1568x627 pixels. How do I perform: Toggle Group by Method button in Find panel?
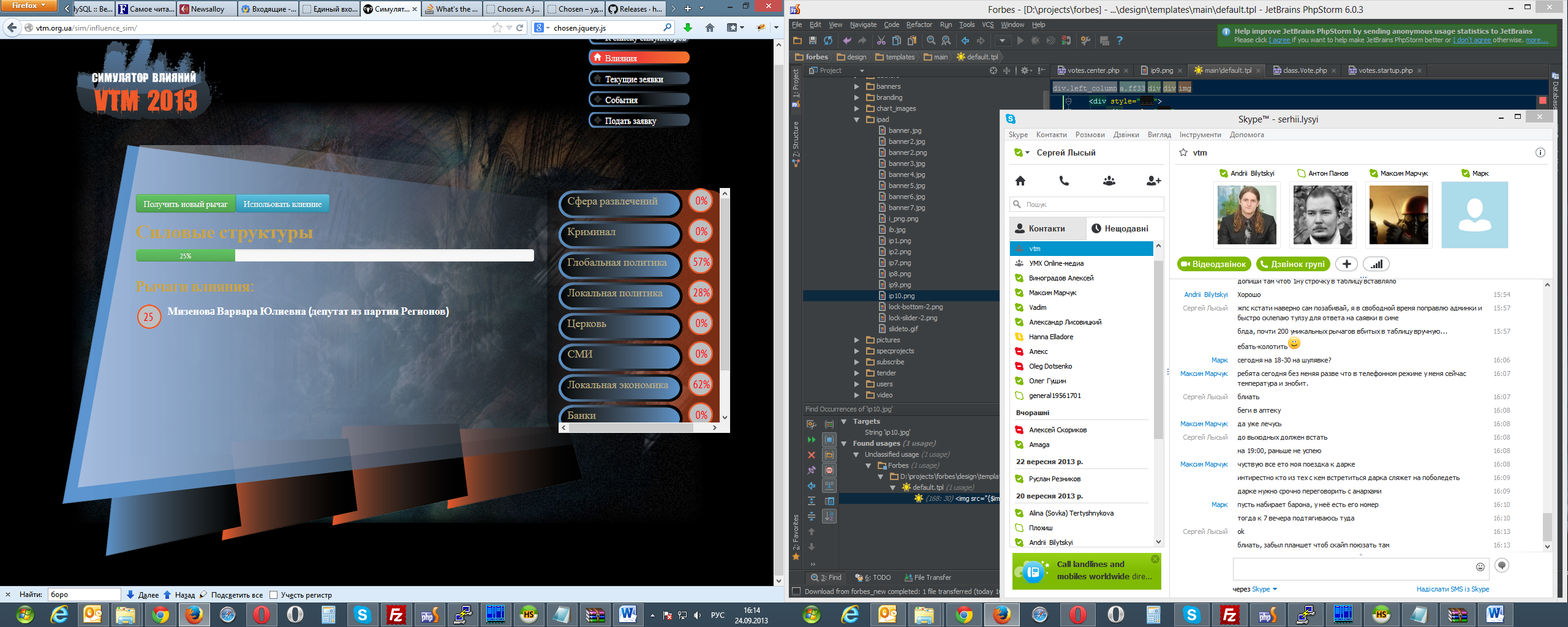829,470
